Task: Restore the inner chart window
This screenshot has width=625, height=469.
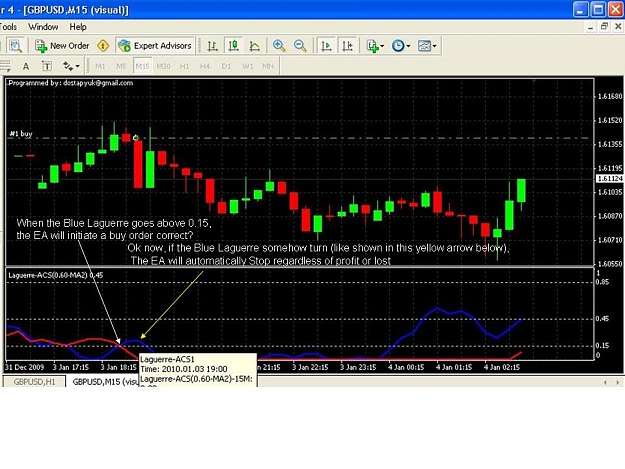Action: [604, 27]
